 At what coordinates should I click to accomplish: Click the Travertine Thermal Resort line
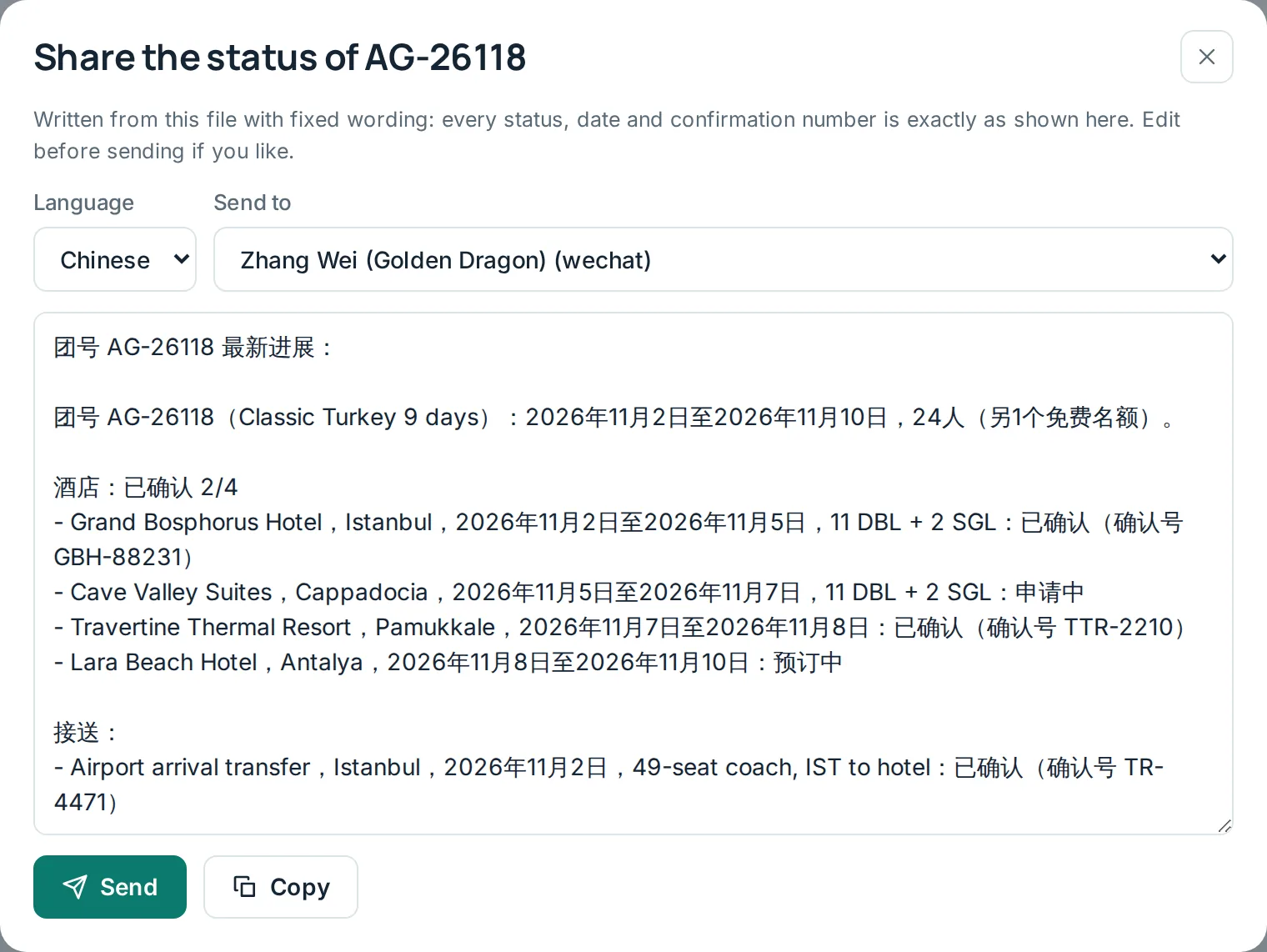tap(620, 627)
